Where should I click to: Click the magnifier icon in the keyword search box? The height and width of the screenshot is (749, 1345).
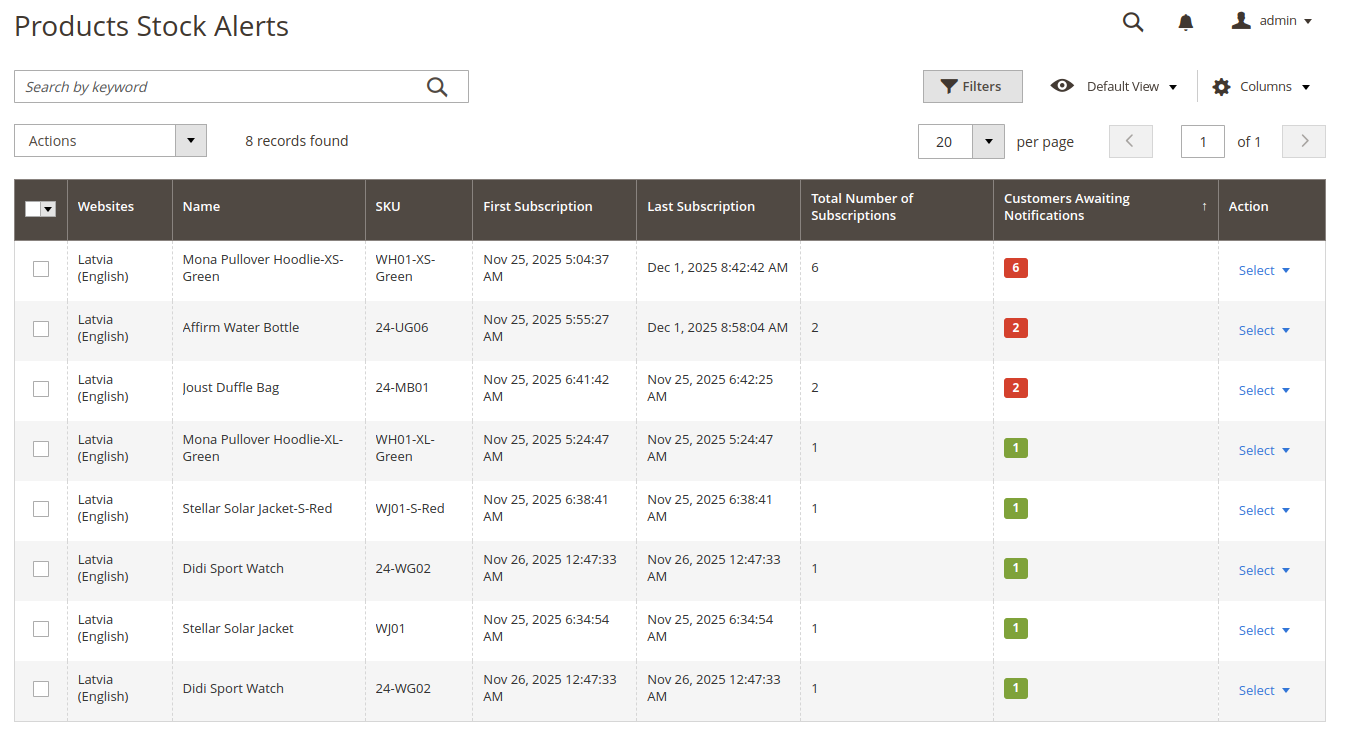click(x=437, y=86)
